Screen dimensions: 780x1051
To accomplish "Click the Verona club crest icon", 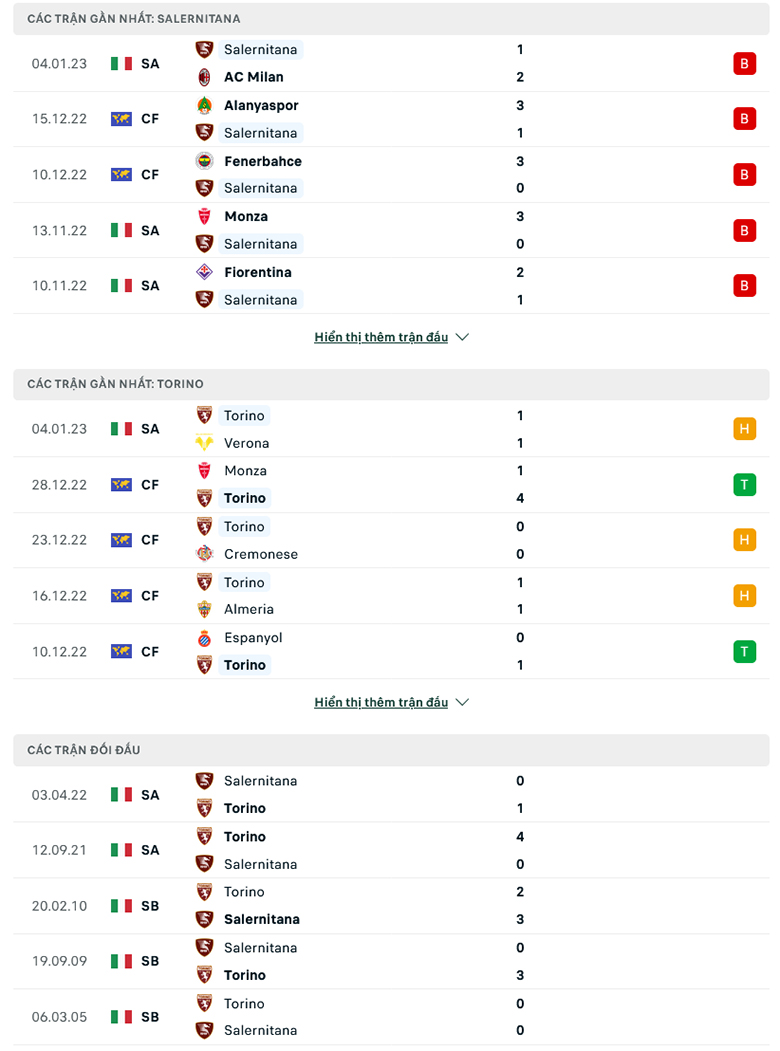I will point(204,443).
